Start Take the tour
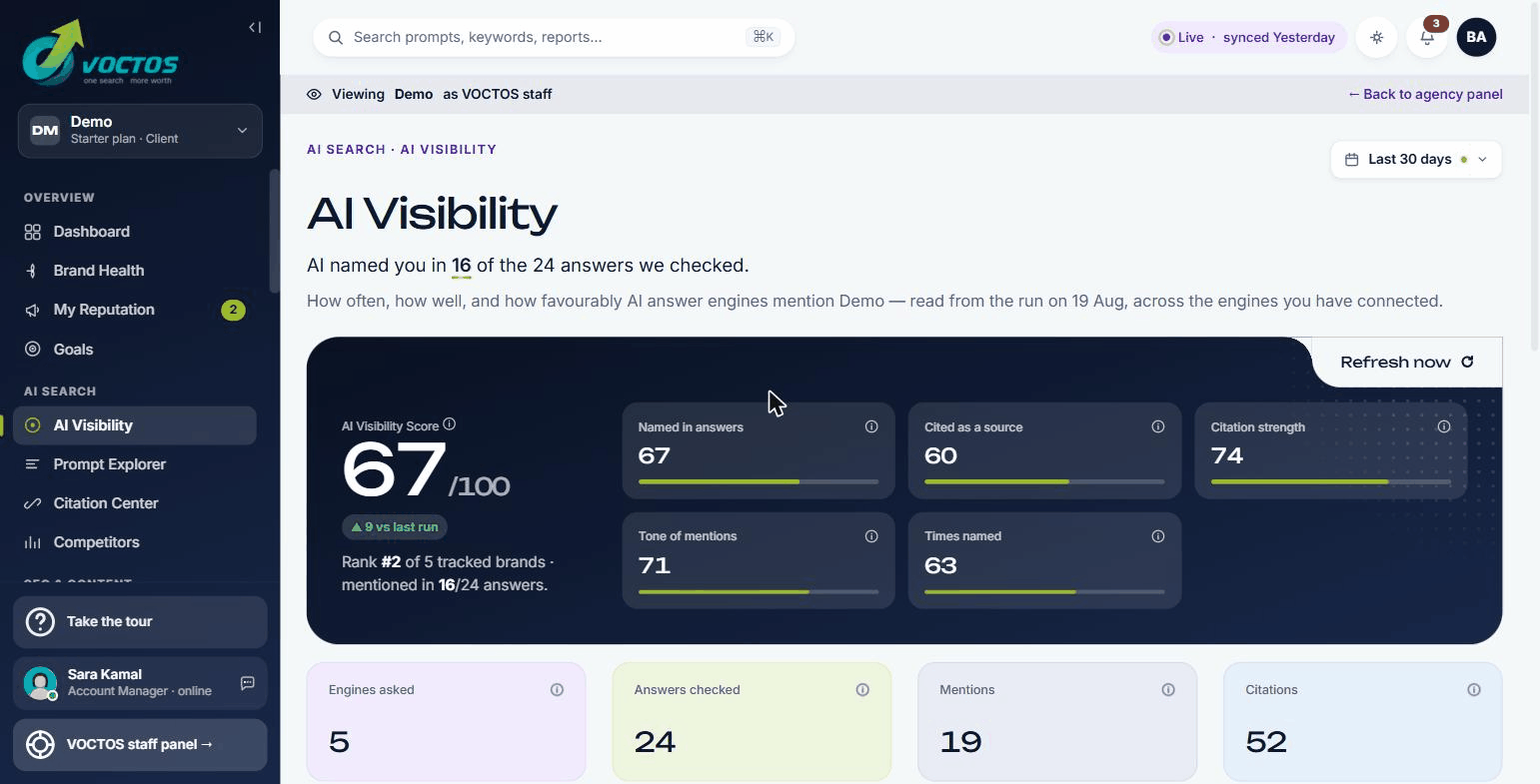Image resolution: width=1540 pixels, height=784 pixels. coord(140,621)
